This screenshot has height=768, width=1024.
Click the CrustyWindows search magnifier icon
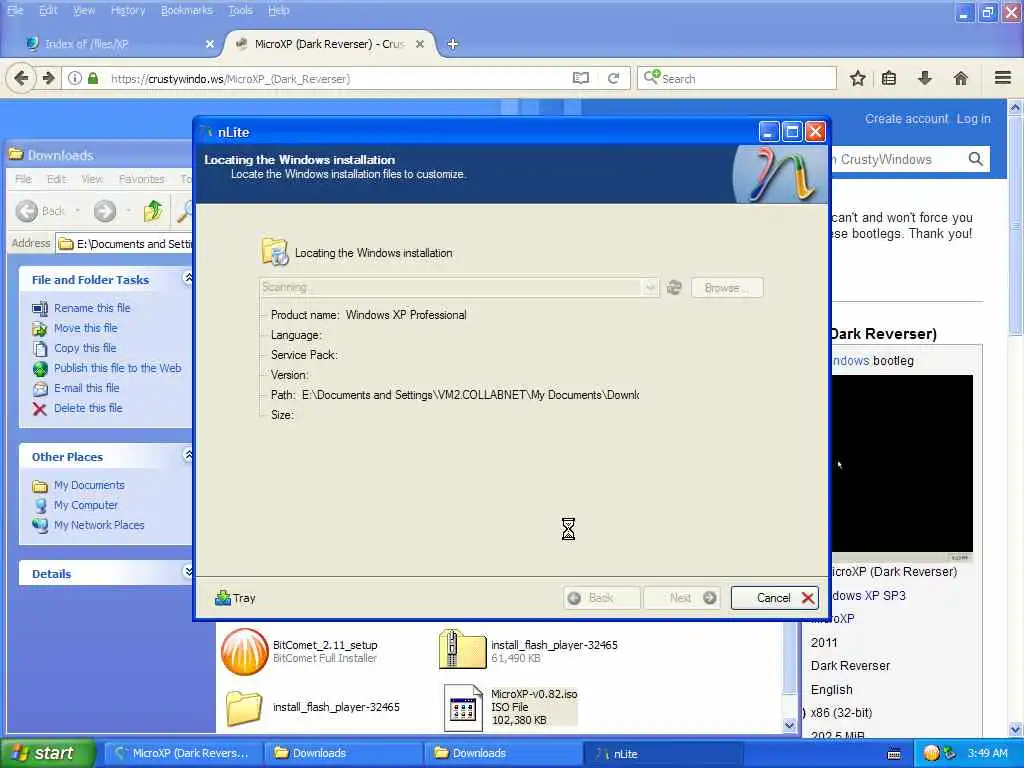tap(976, 159)
